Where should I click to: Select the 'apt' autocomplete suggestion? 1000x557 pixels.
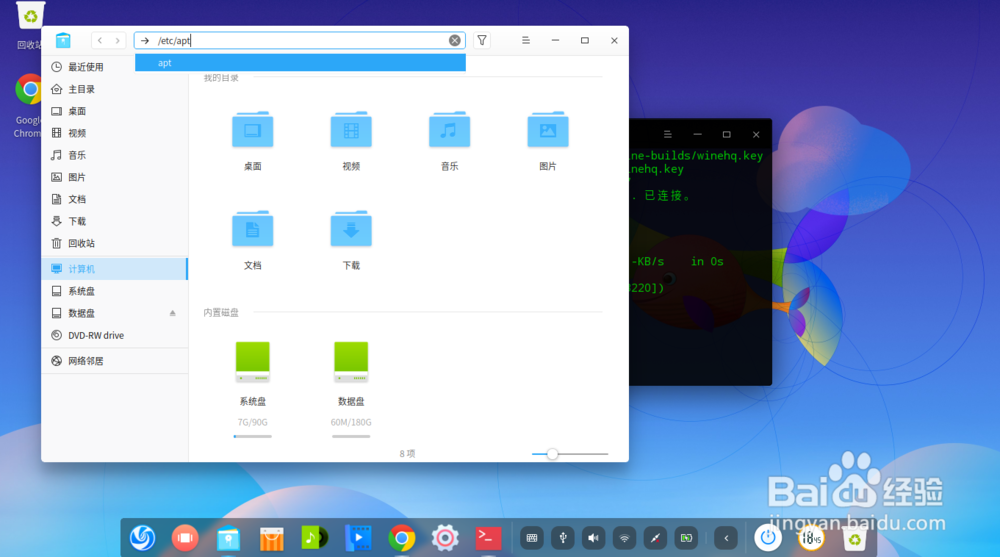coord(300,63)
